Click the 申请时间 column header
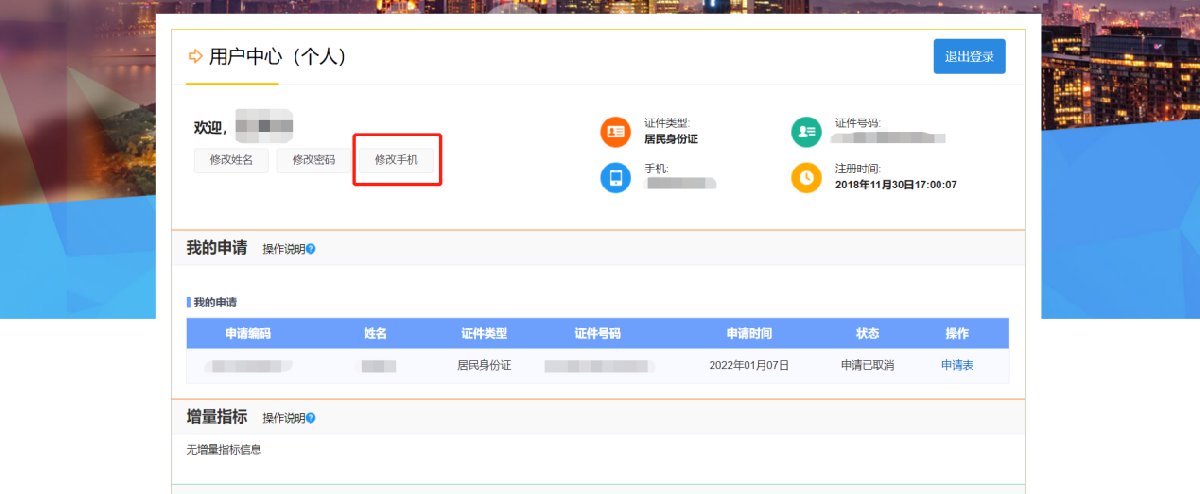 749,334
